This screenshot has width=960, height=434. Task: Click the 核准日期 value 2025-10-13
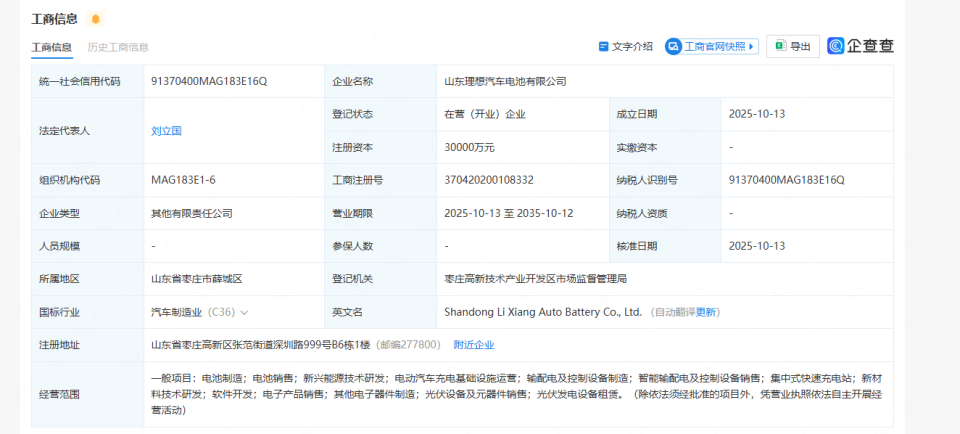[757, 246]
